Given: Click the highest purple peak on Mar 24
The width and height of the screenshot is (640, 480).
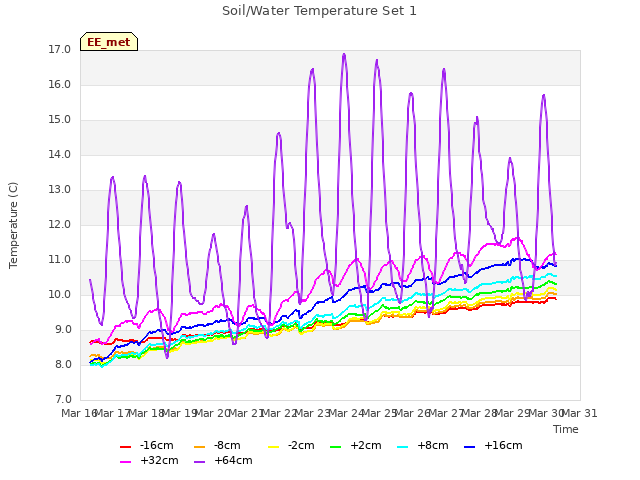Looking at the screenshot, I should click(x=344, y=54).
